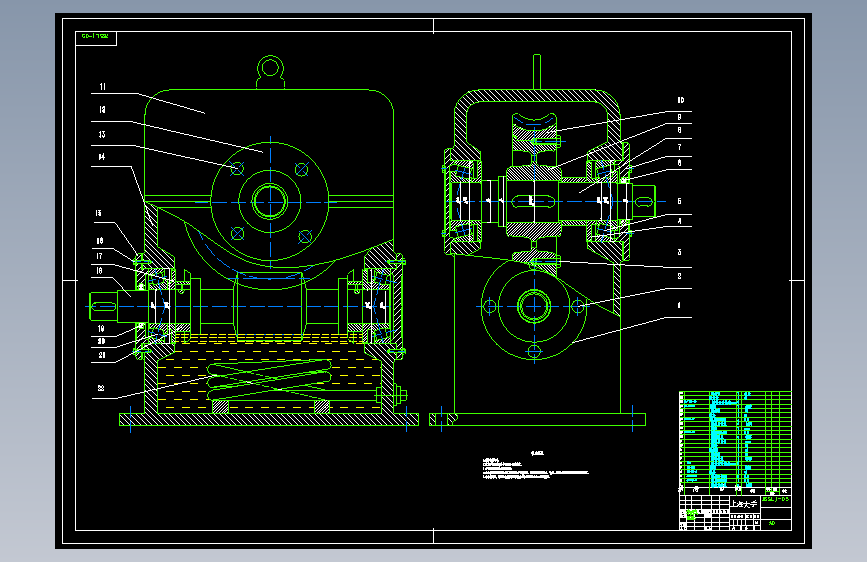Click callout number 20

coord(101,342)
